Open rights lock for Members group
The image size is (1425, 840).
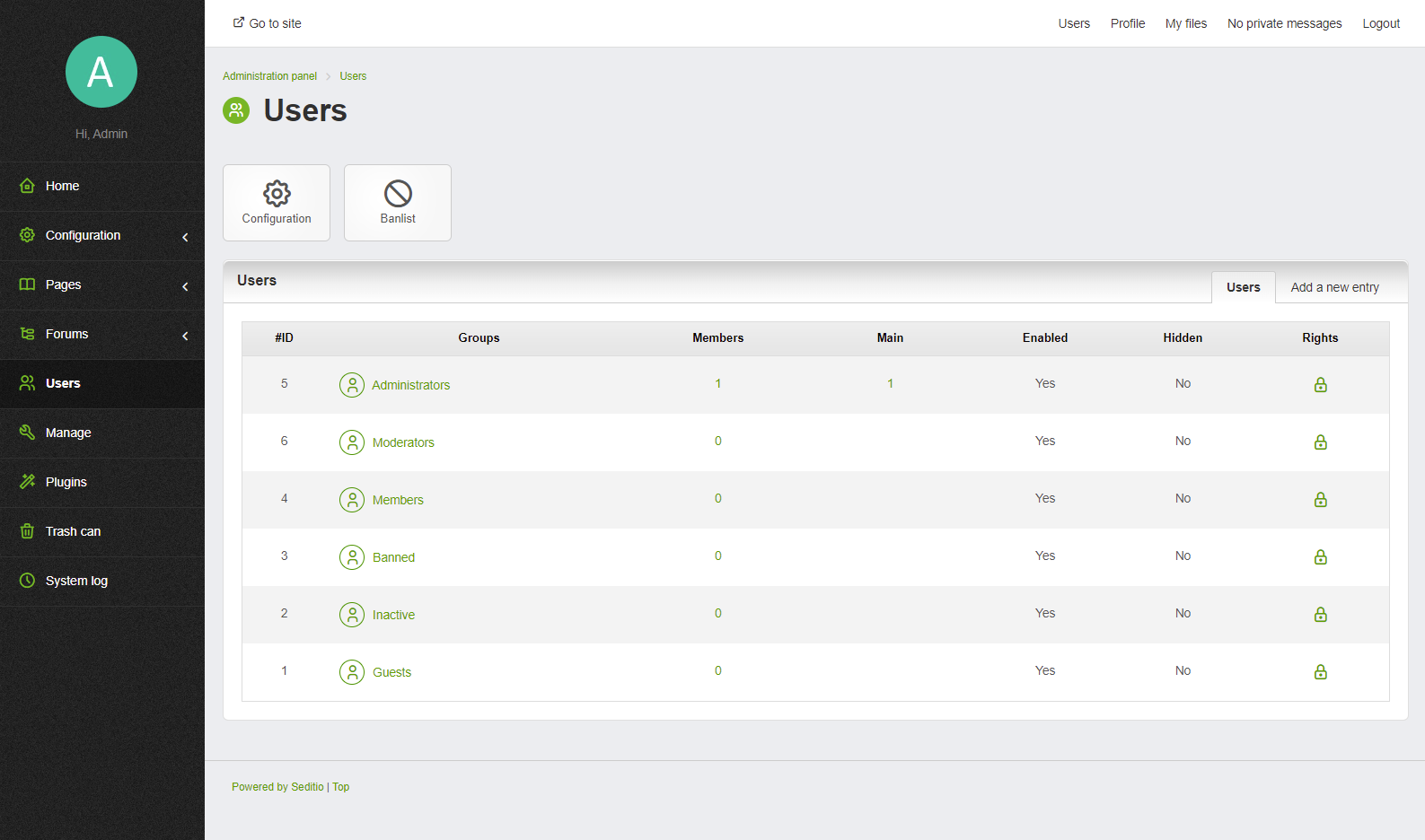(1320, 500)
